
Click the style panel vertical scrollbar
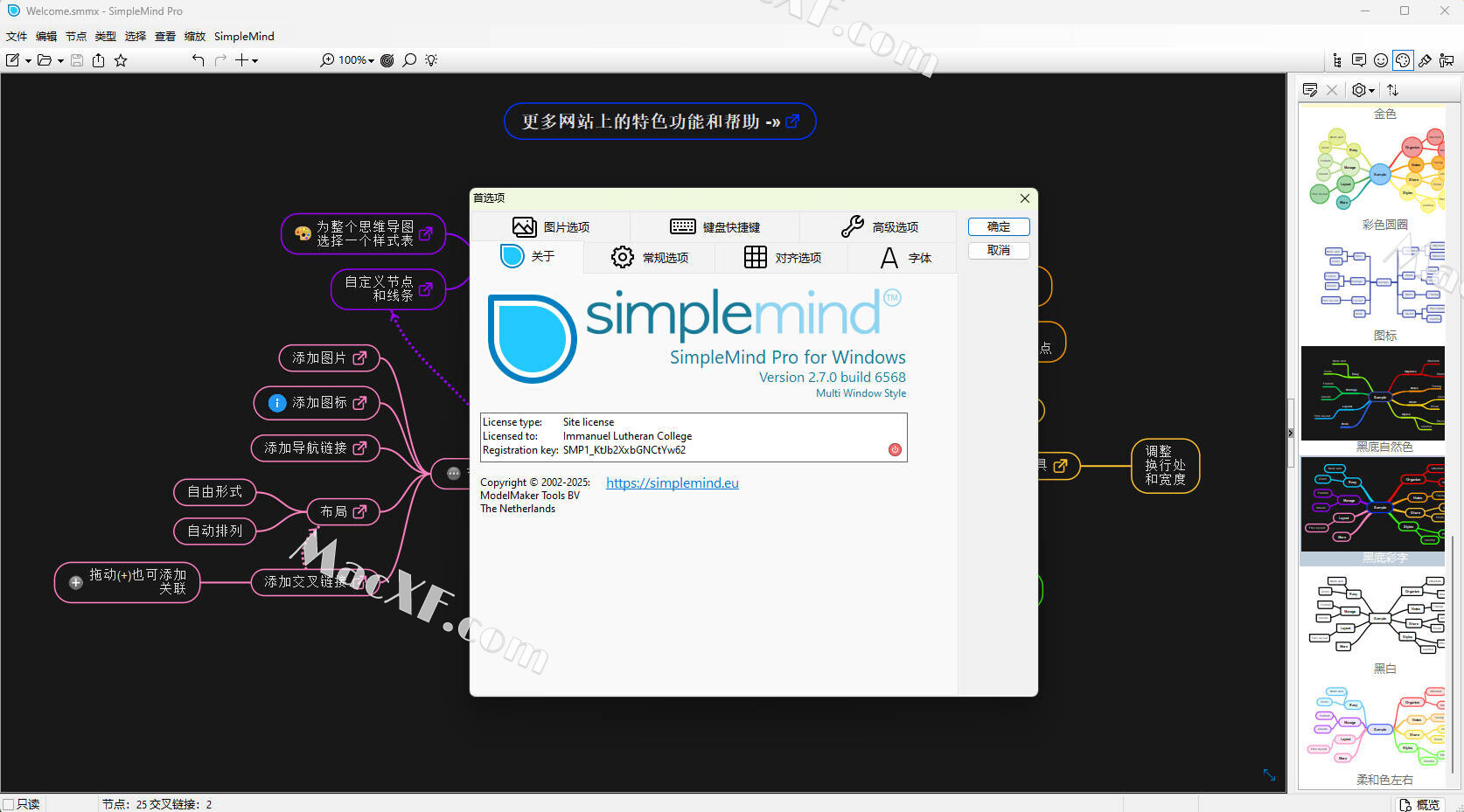coord(1454,653)
